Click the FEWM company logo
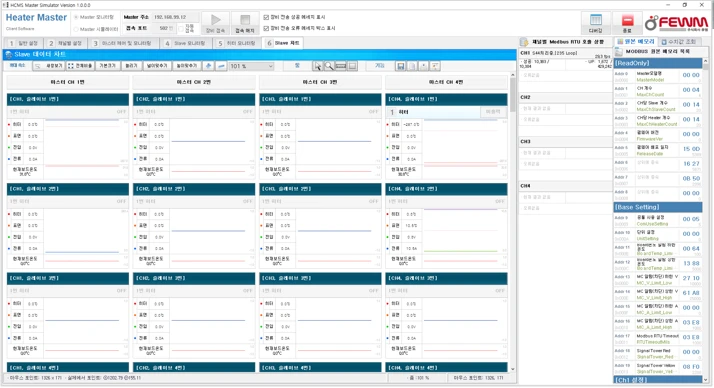The image size is (714, 388). [677, 22]
